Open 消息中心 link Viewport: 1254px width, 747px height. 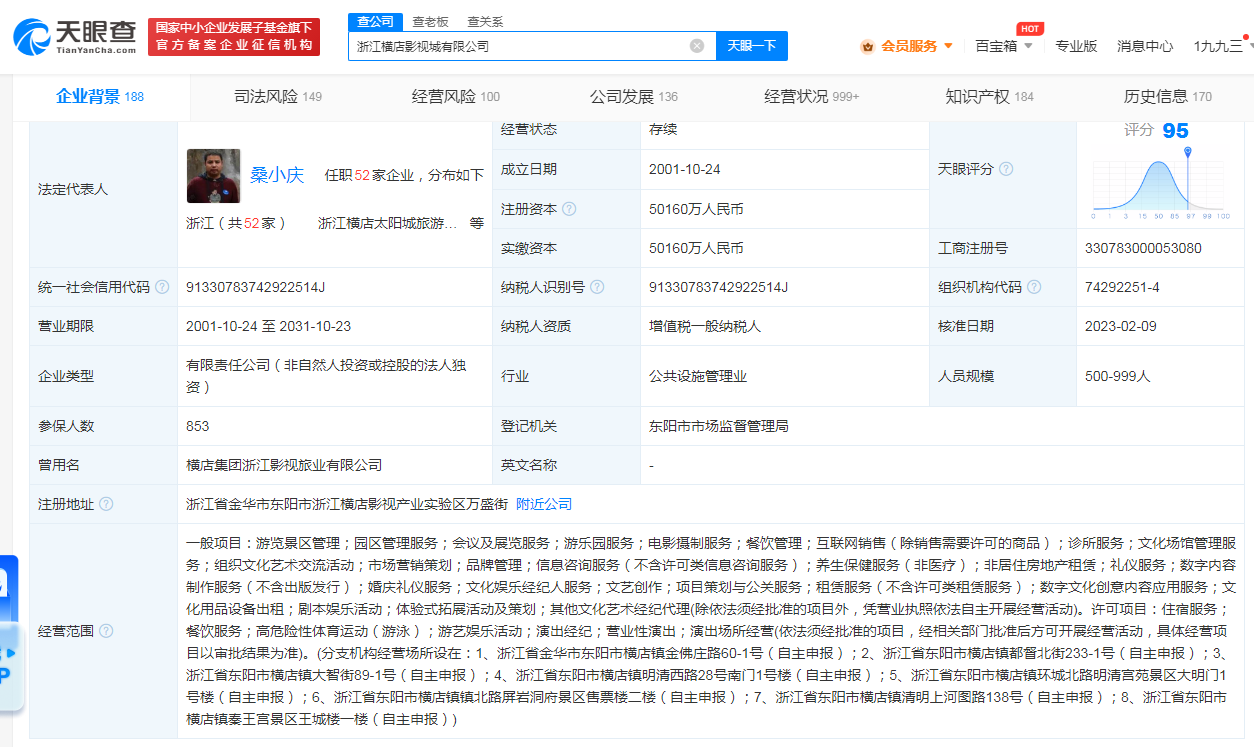1145,46
